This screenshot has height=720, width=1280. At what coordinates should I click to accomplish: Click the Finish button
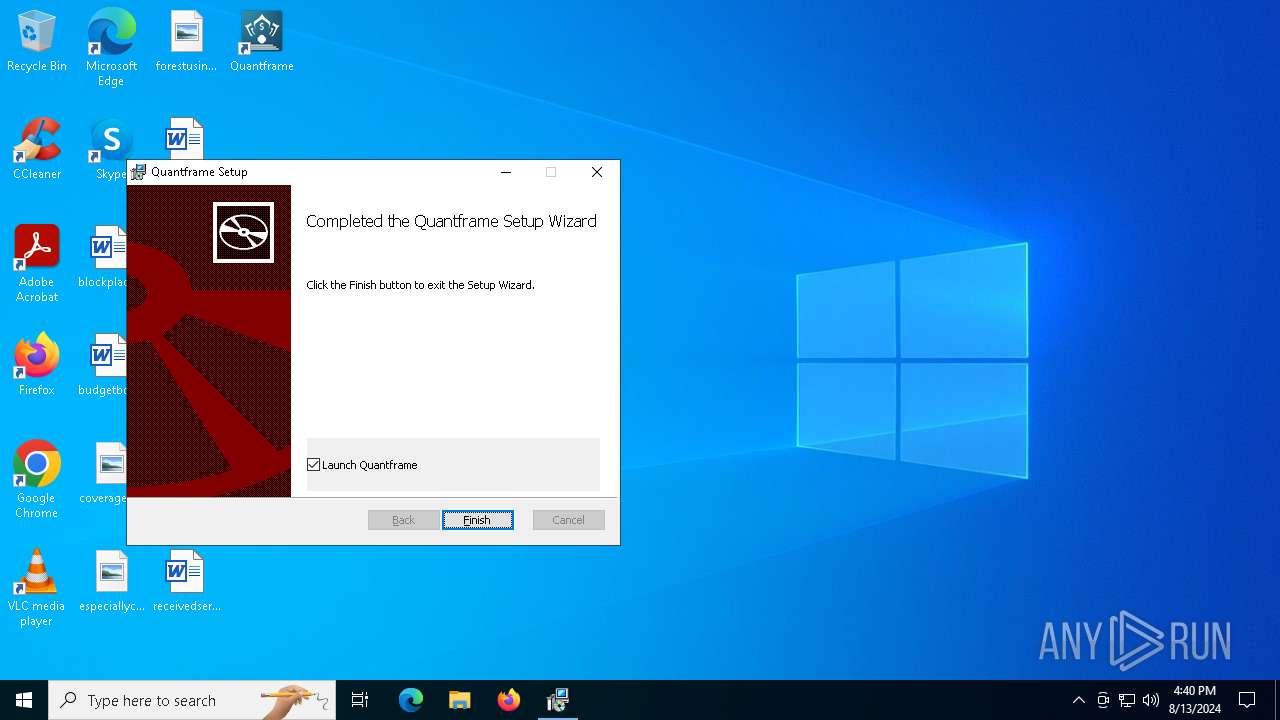click(478, 520)
